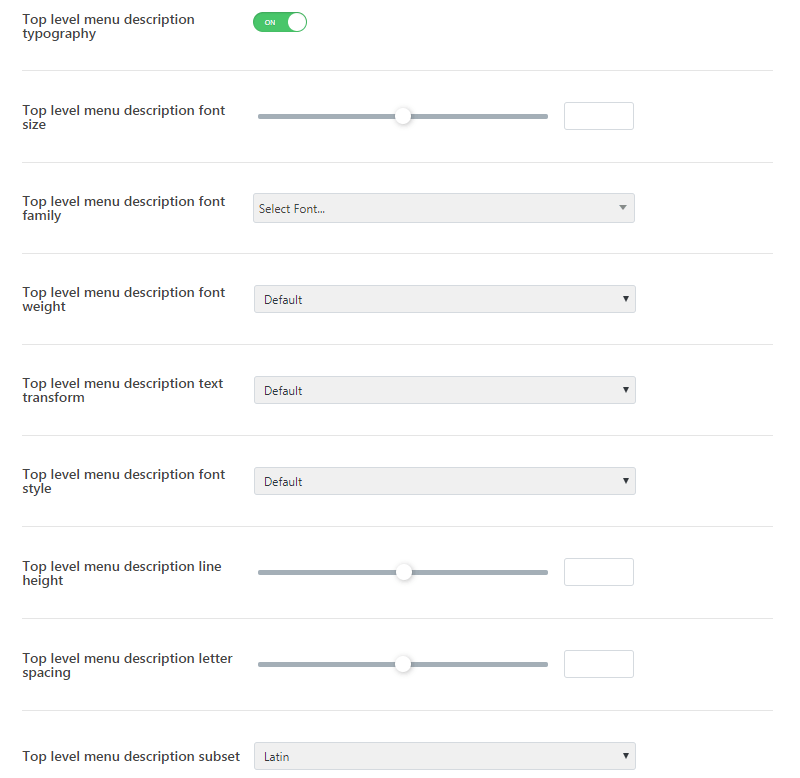This screenshot has width=800, height=778.
Task: Click the far right end of font size track
Action: click(545, 116)
